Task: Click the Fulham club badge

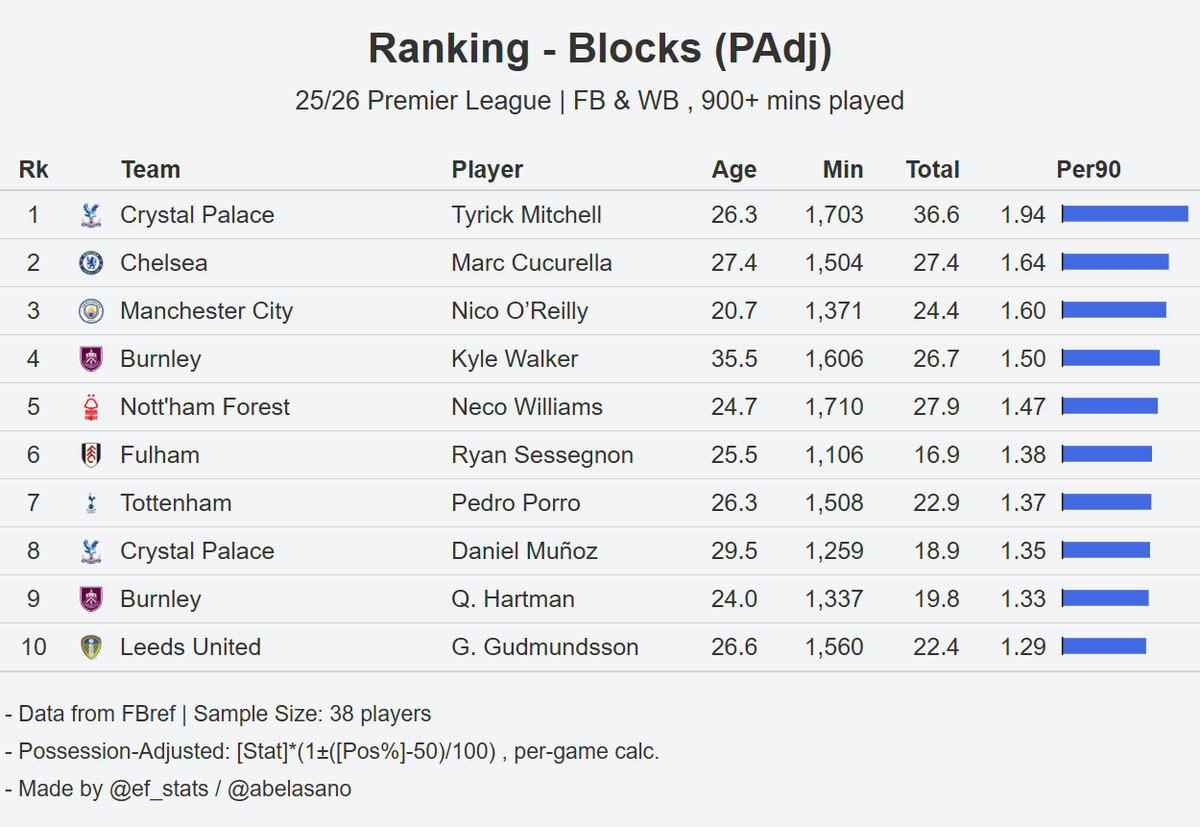Action: [x=91, y=455]
